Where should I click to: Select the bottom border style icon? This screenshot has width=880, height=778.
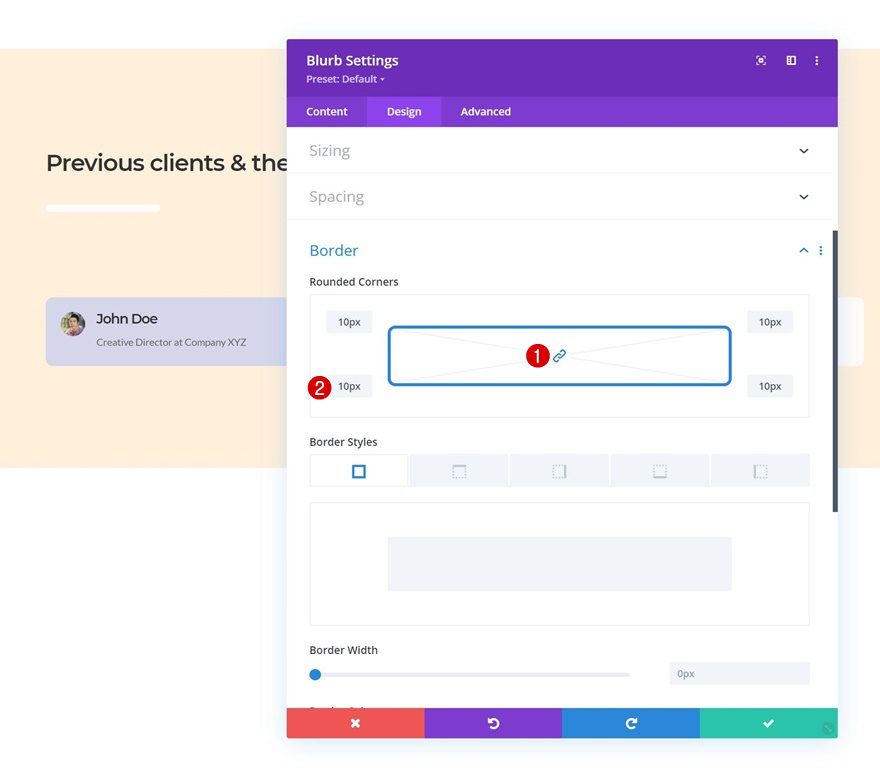click(659, 471)
